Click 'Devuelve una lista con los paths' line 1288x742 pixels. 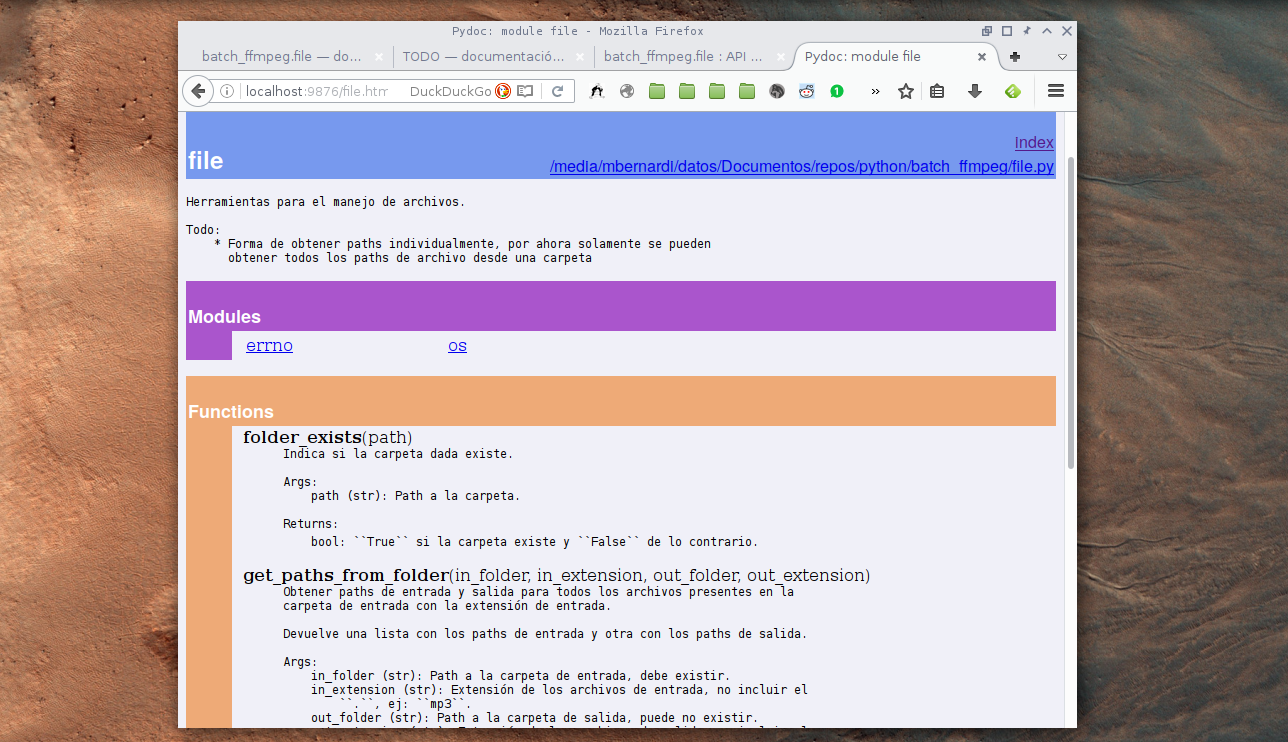click(545, 634)
